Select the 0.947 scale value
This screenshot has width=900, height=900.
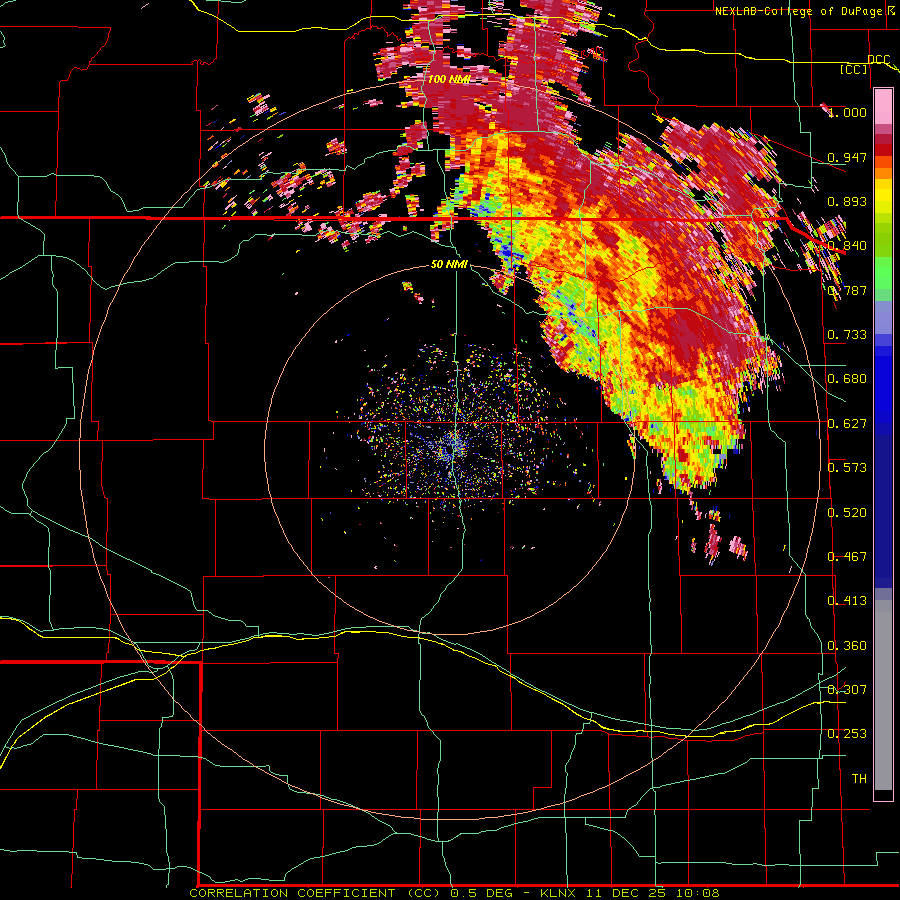pyautogui.click(x=847, y=157)
